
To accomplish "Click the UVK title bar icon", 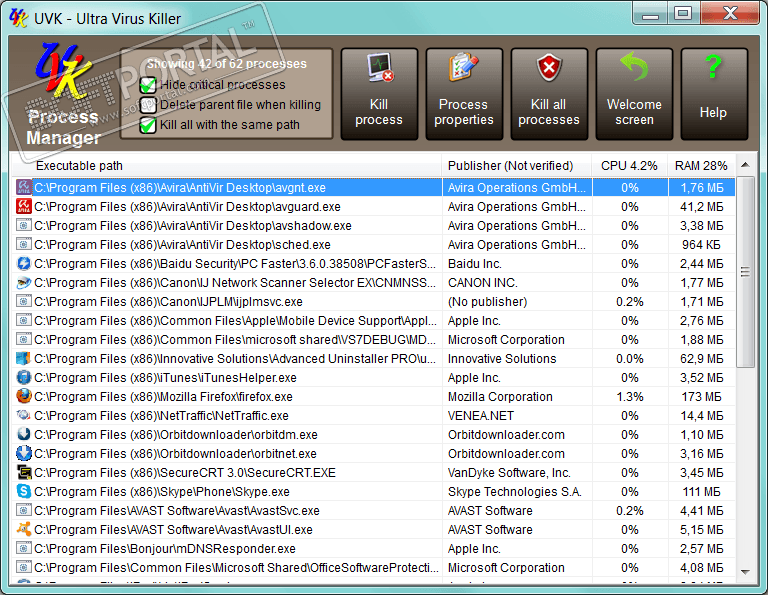I will pos(19,19).
